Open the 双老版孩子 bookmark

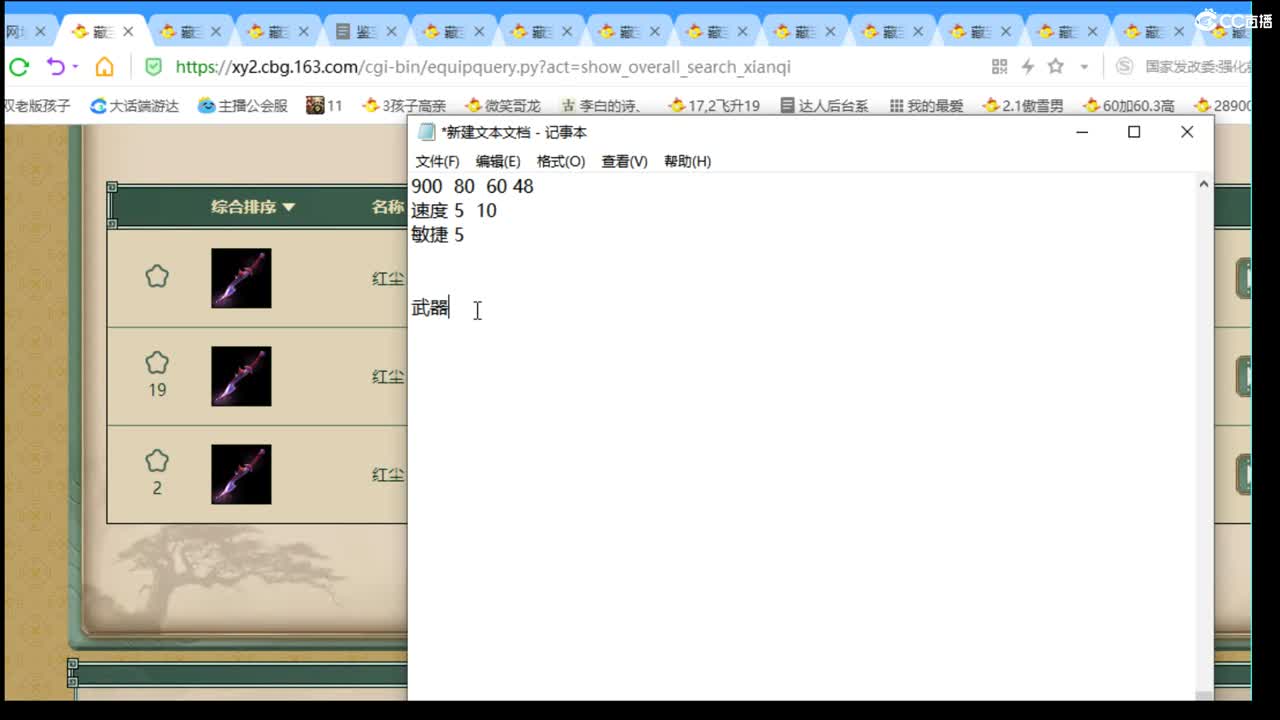tap(37, 105)
